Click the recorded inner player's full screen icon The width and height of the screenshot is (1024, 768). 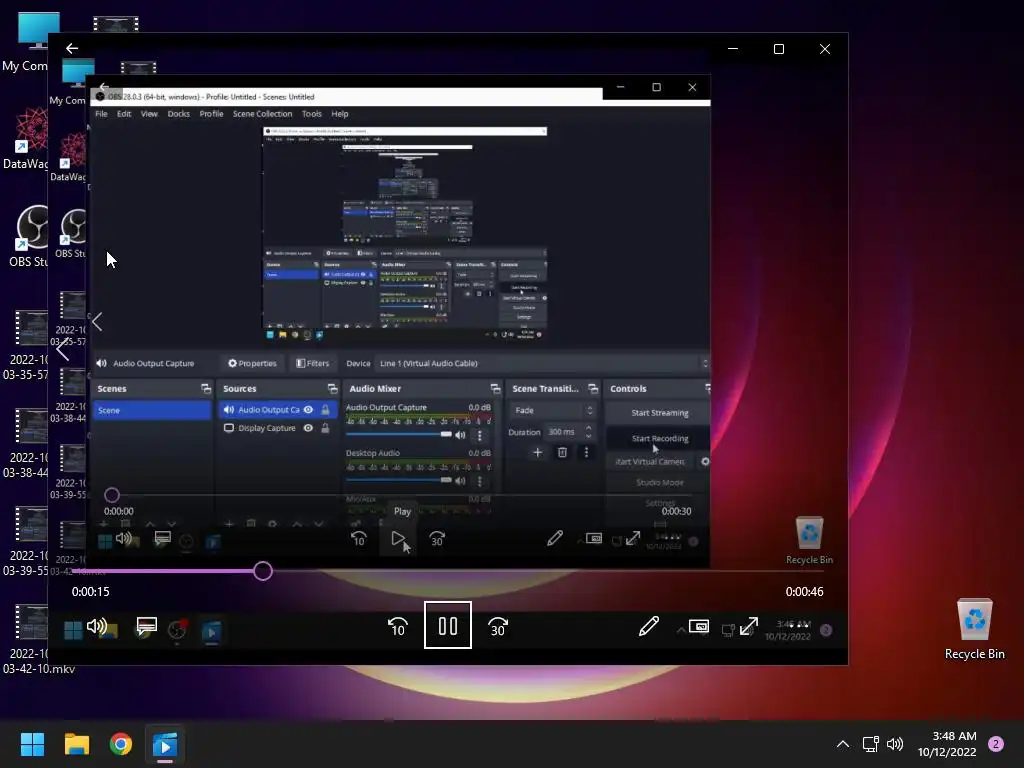tap(633, 538)
